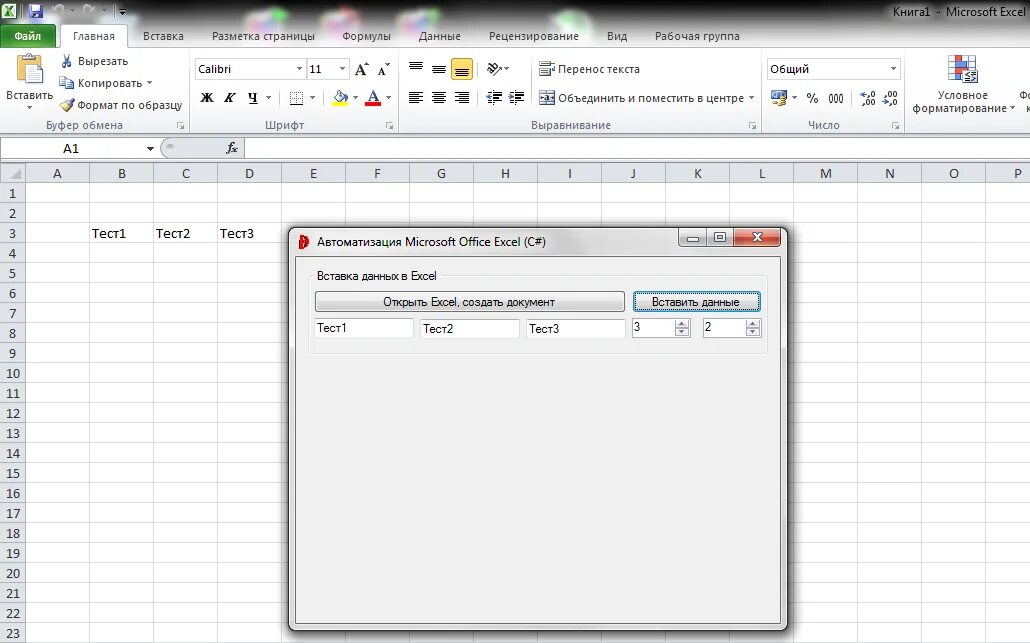Toggle Wrap Text (Перенос текста)
This screenshot has width=1030, height=643.
pyautogui.click(x=589, y=69)
